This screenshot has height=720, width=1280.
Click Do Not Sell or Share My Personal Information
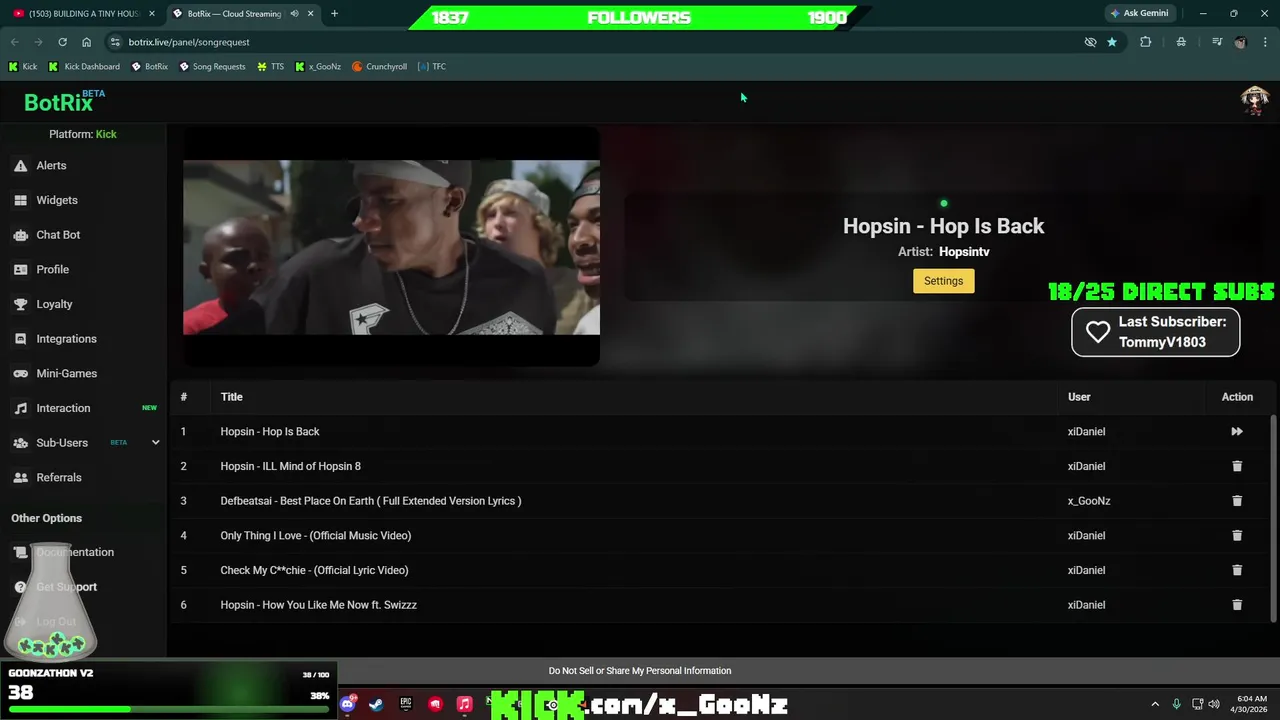click(x=640, y=671)
